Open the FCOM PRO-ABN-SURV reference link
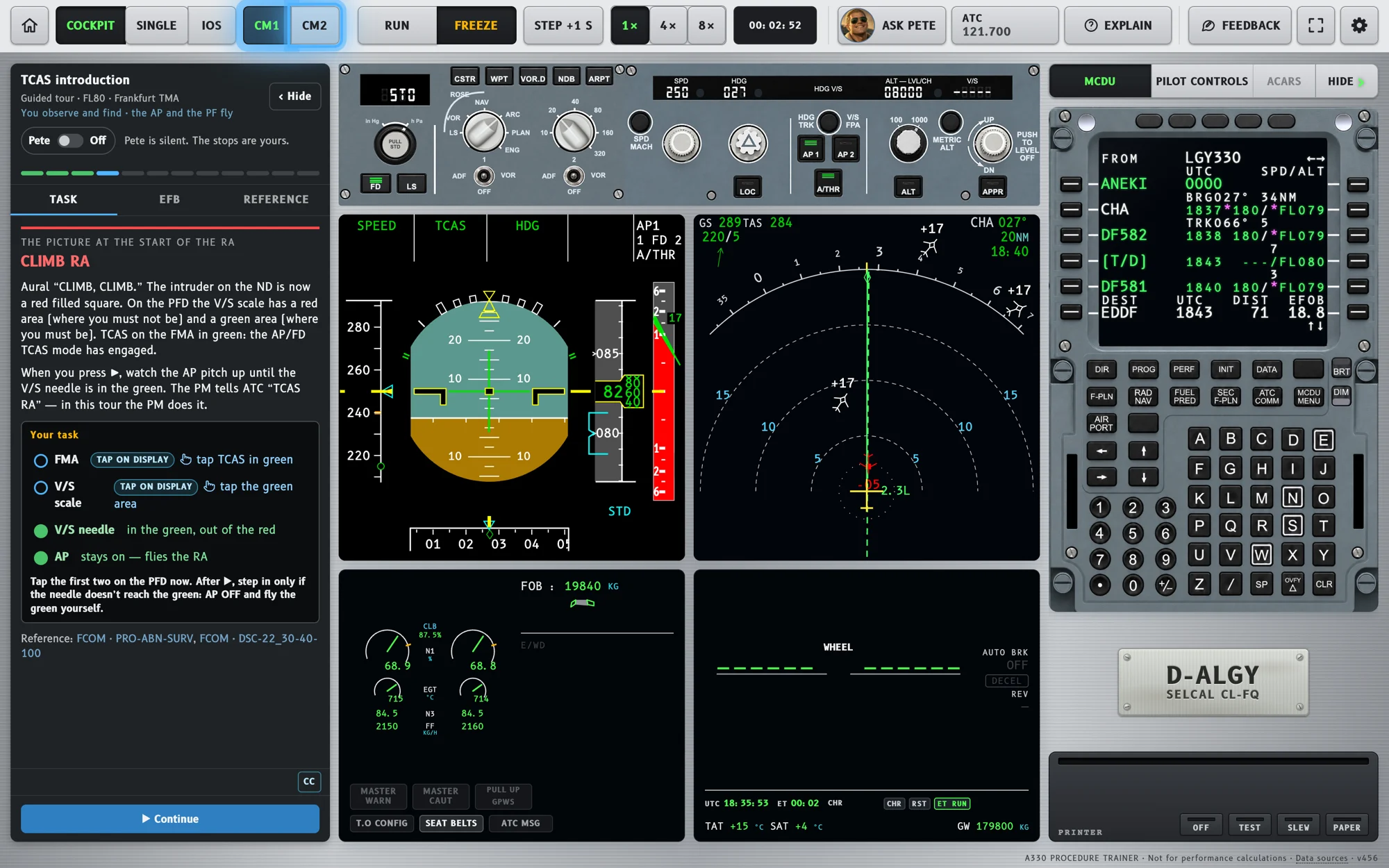This screenshot has height=868, width=1389. (x=135, y=638)
